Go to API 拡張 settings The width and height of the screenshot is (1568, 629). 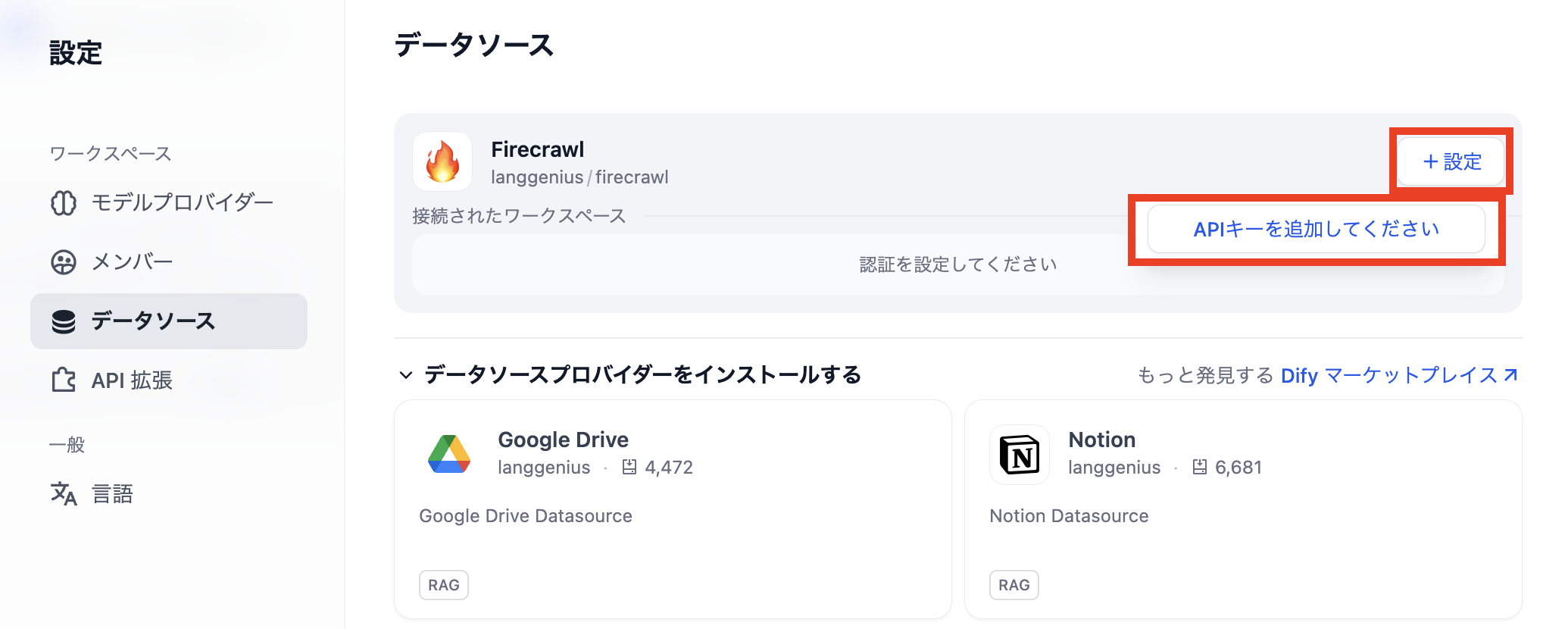pyautogui.click(x=132, y=380)
